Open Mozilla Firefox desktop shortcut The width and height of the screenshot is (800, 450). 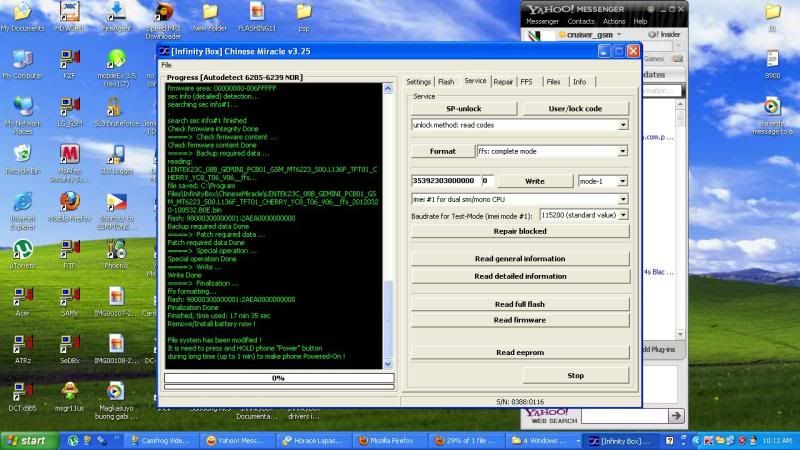[69, 207]
